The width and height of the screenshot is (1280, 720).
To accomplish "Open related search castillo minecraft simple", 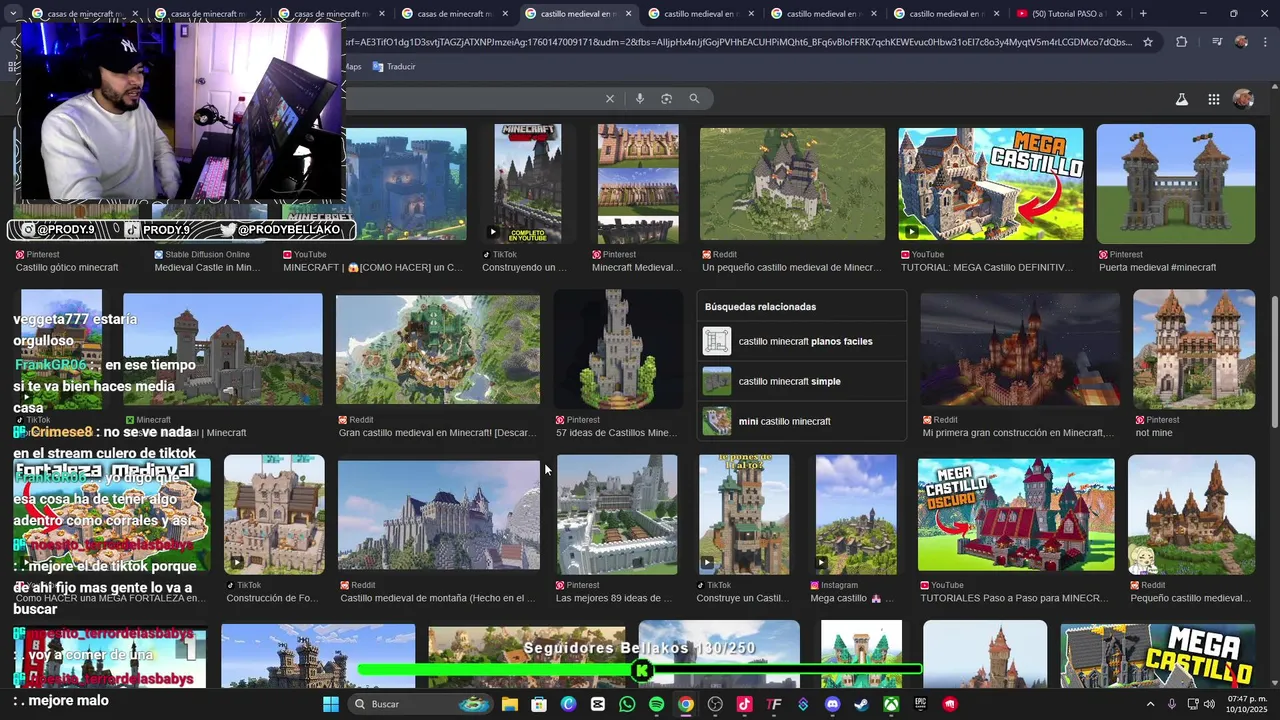I will click(802, 381).
